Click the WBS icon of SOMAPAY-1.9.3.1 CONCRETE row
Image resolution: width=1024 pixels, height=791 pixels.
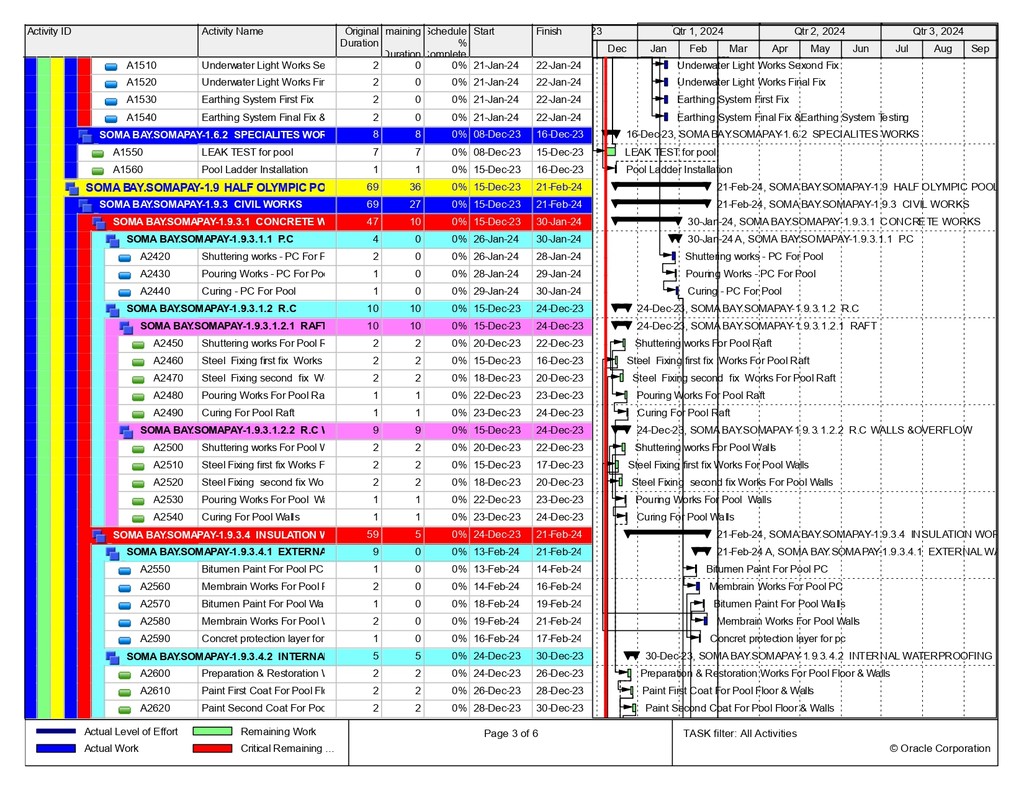[x=99, y=223]
